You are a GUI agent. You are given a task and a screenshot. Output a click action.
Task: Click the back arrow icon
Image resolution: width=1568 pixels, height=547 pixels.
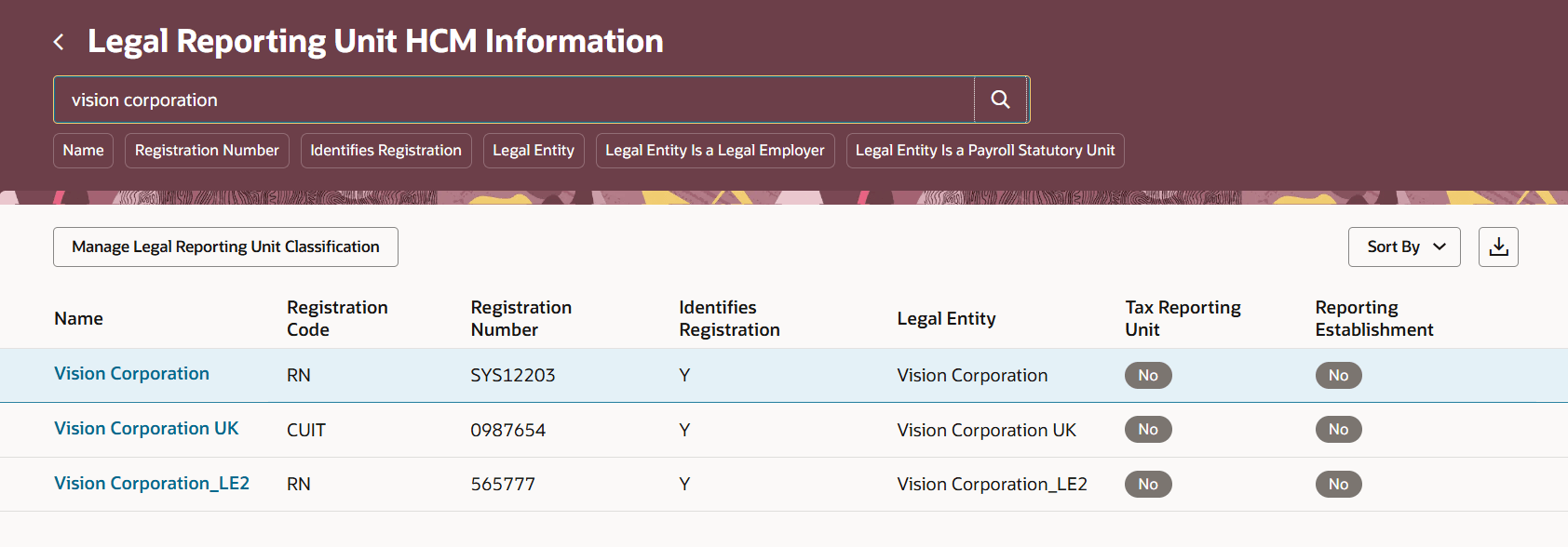coord(59,42)
